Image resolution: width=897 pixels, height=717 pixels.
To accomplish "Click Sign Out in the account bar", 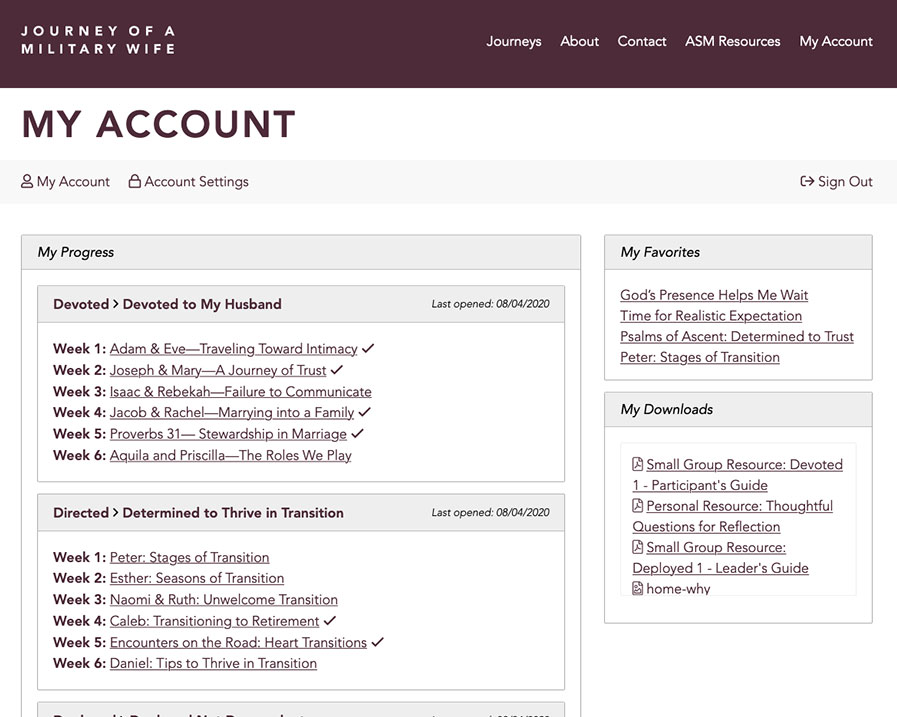I will click(844, 181).
